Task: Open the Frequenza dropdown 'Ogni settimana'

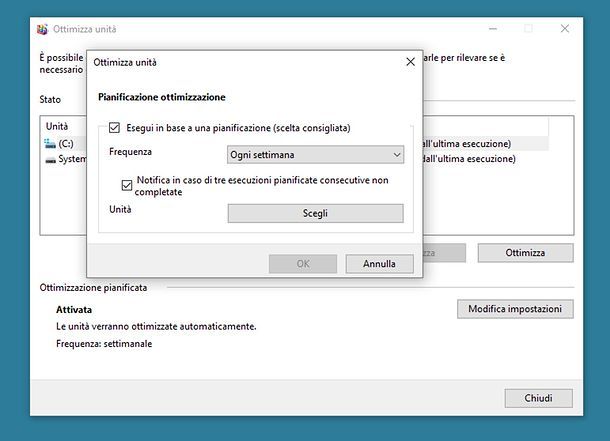Action: click(x=316, y=155)
